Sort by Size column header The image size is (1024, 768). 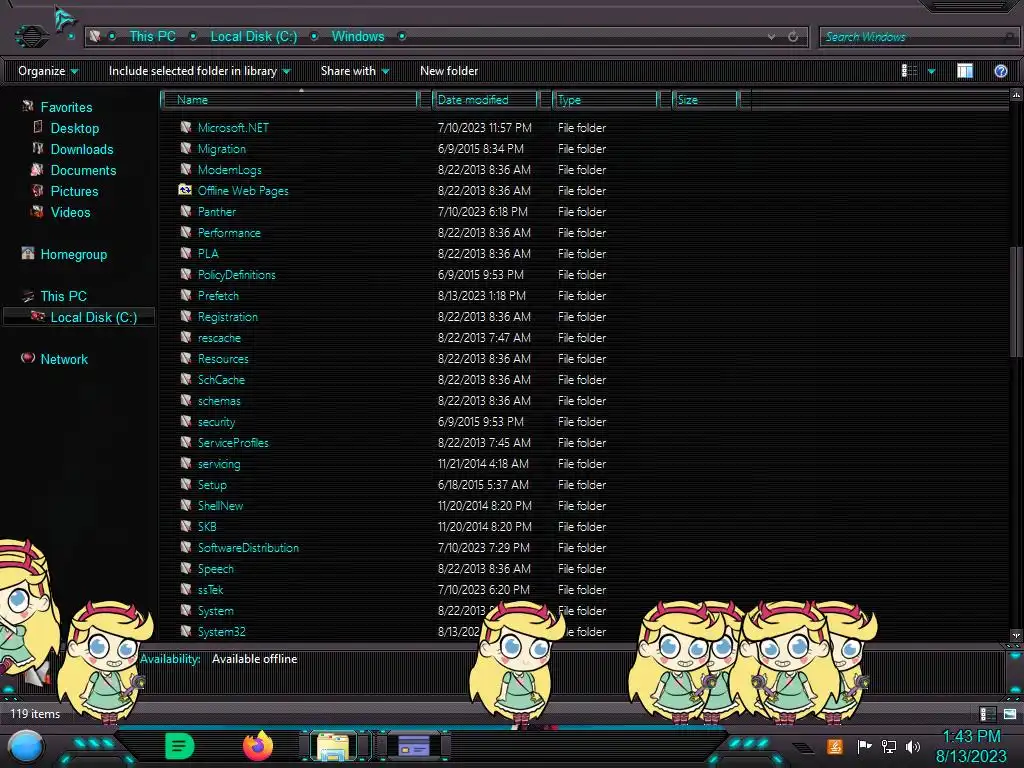pos(705,99)
